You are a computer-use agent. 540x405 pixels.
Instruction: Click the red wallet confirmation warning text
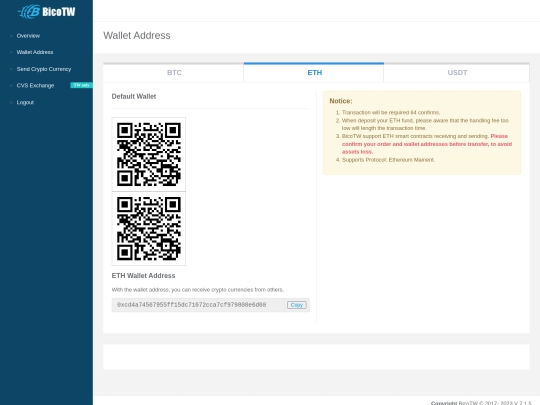pyautogui.click(x=427, y=144)
